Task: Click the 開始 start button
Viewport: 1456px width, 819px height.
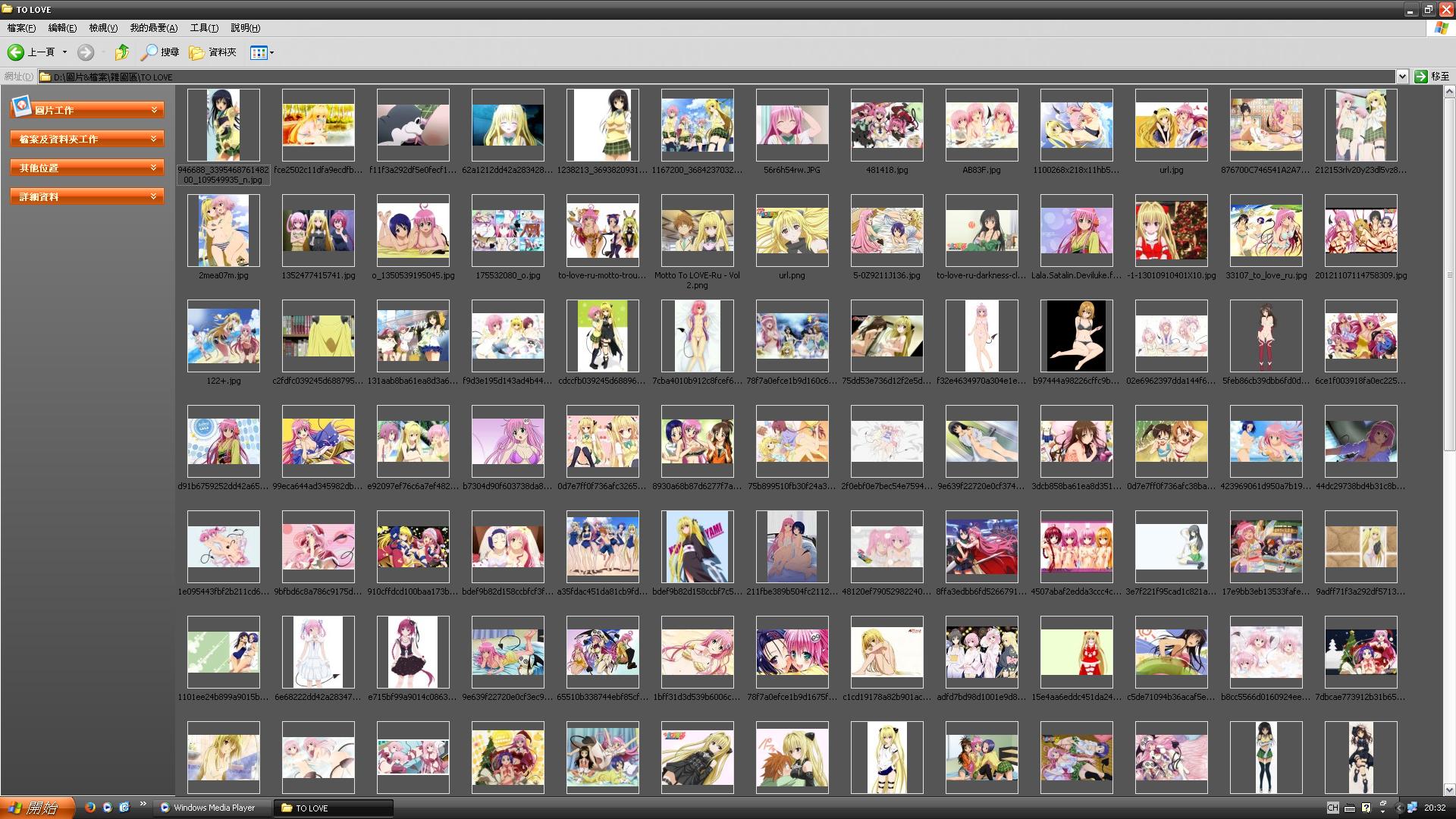Action: pyautogui.click(x=37, y=808)
